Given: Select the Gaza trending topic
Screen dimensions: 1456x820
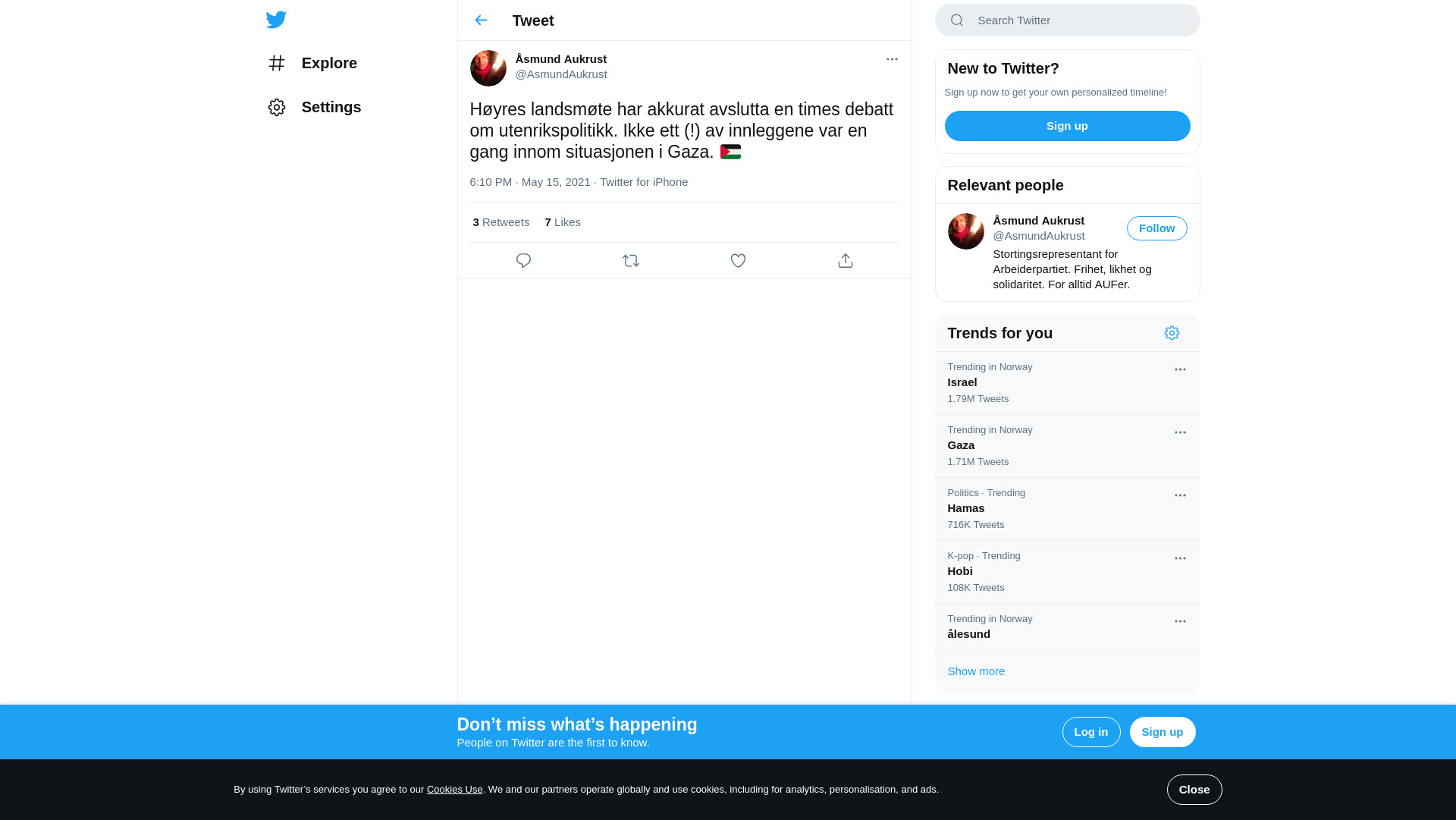Looking at the screenshot, I should coord(1067,446).
